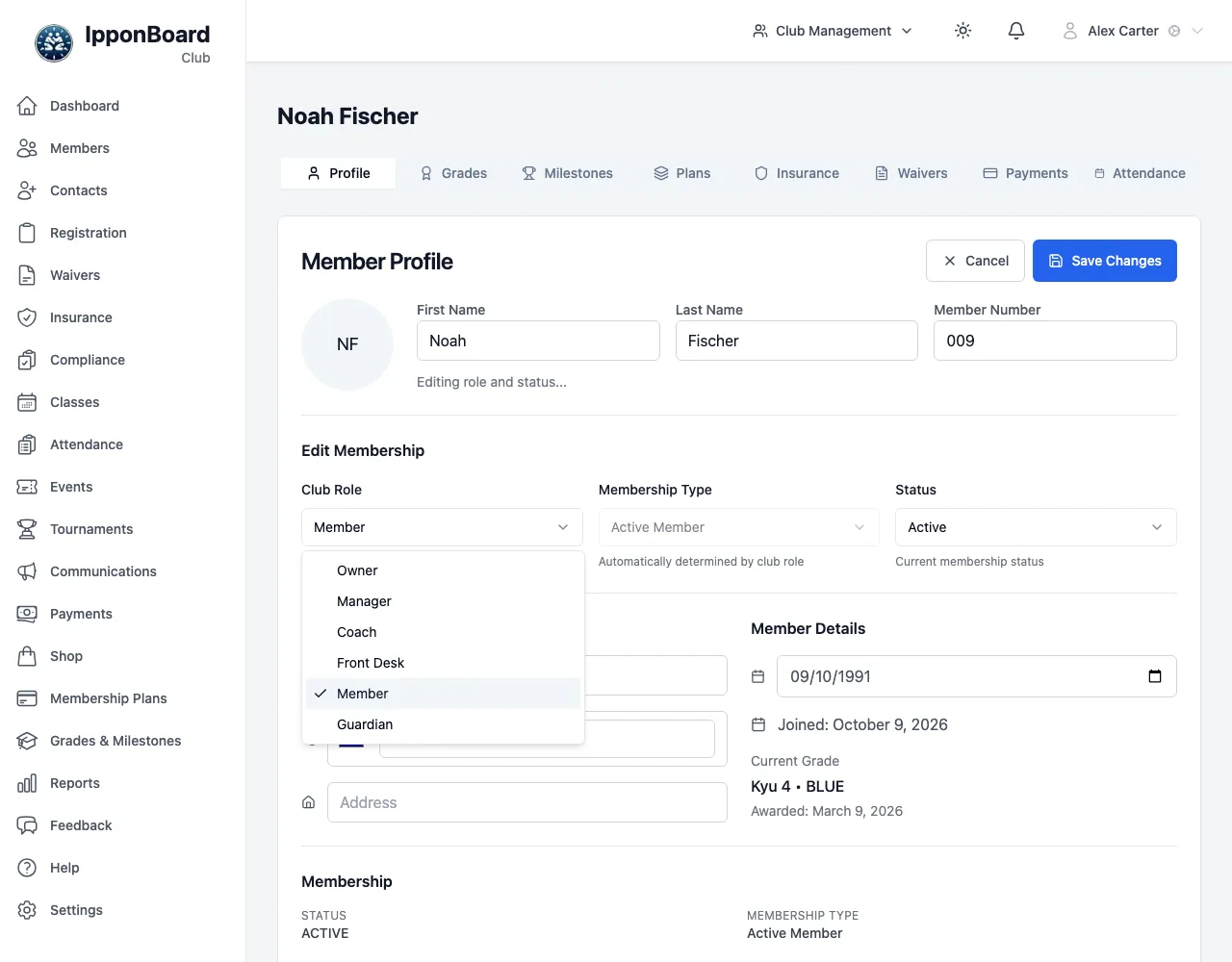Click the Save Changes button
Image resolution: width=1232 pixels, height=962 pixels.
1105,261
